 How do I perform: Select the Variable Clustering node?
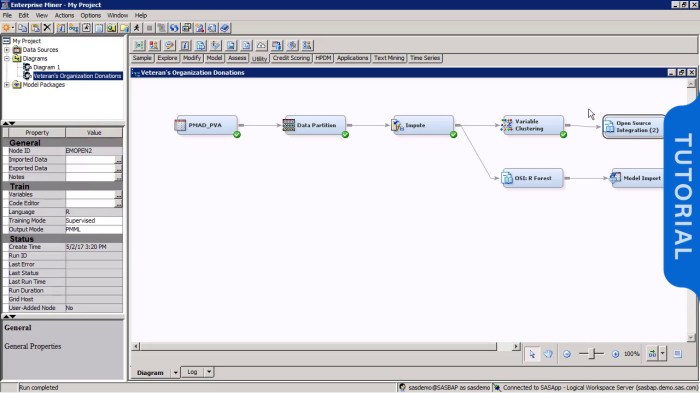pos(532,125)
